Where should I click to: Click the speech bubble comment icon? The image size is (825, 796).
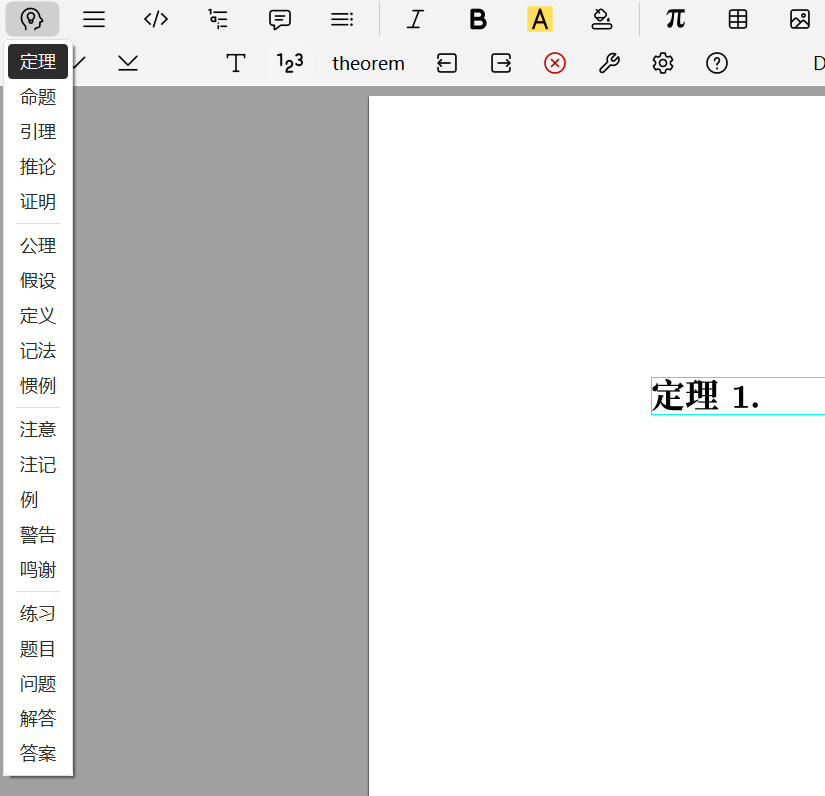click(280, 19)
